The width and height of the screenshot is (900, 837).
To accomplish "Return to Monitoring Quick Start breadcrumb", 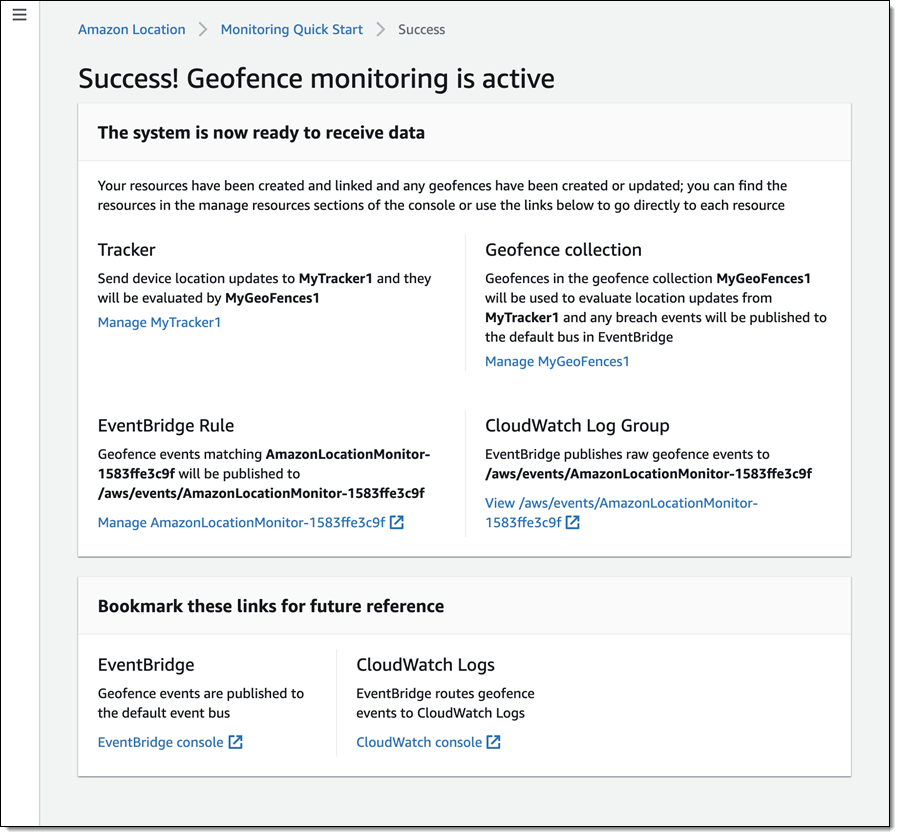I will 292,29.
